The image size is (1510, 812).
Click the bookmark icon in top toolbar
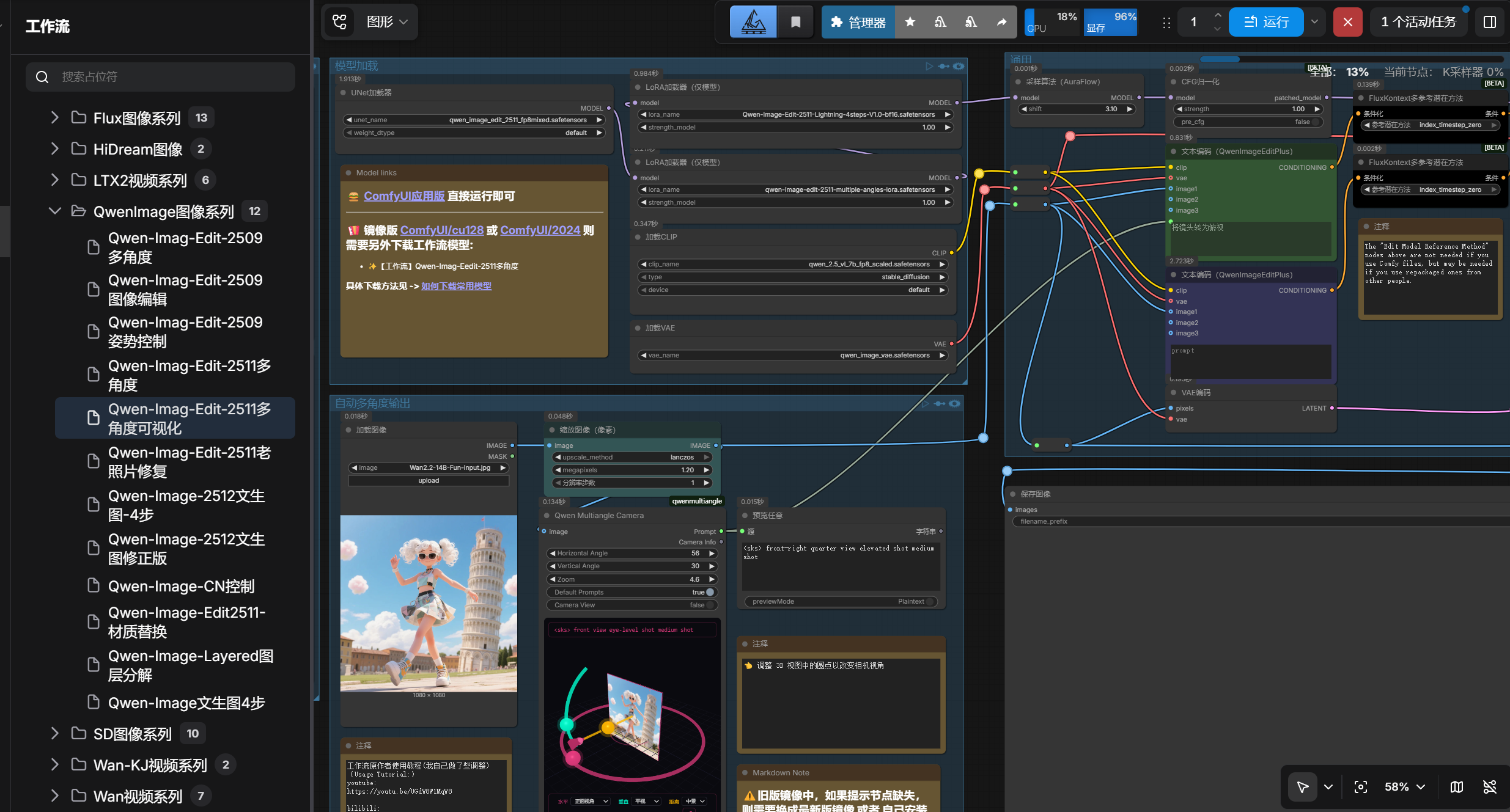tap(795, 22)
